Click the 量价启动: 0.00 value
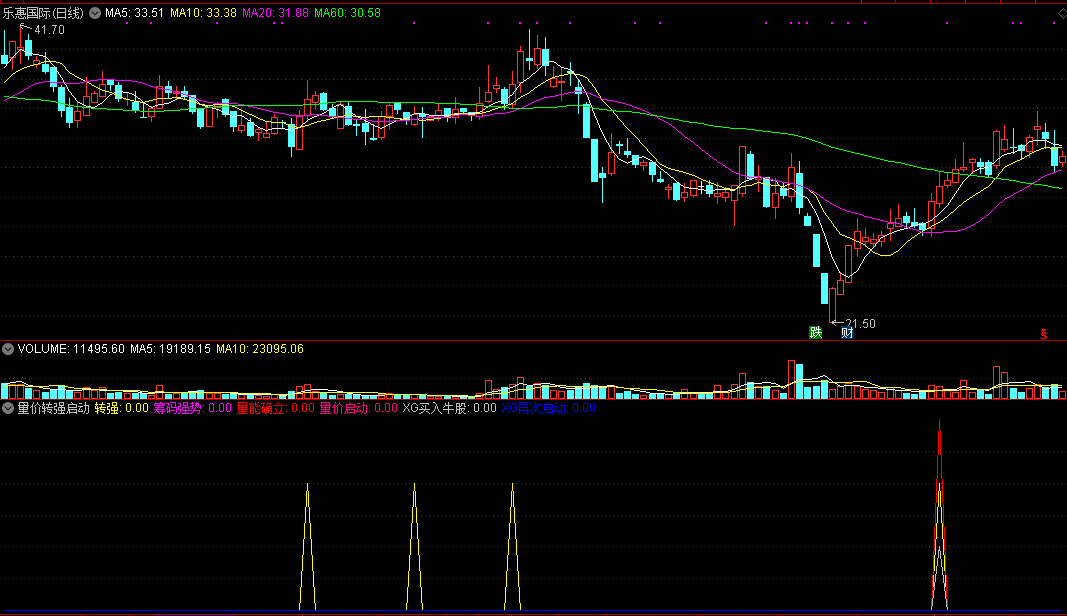 coord(359,408)
